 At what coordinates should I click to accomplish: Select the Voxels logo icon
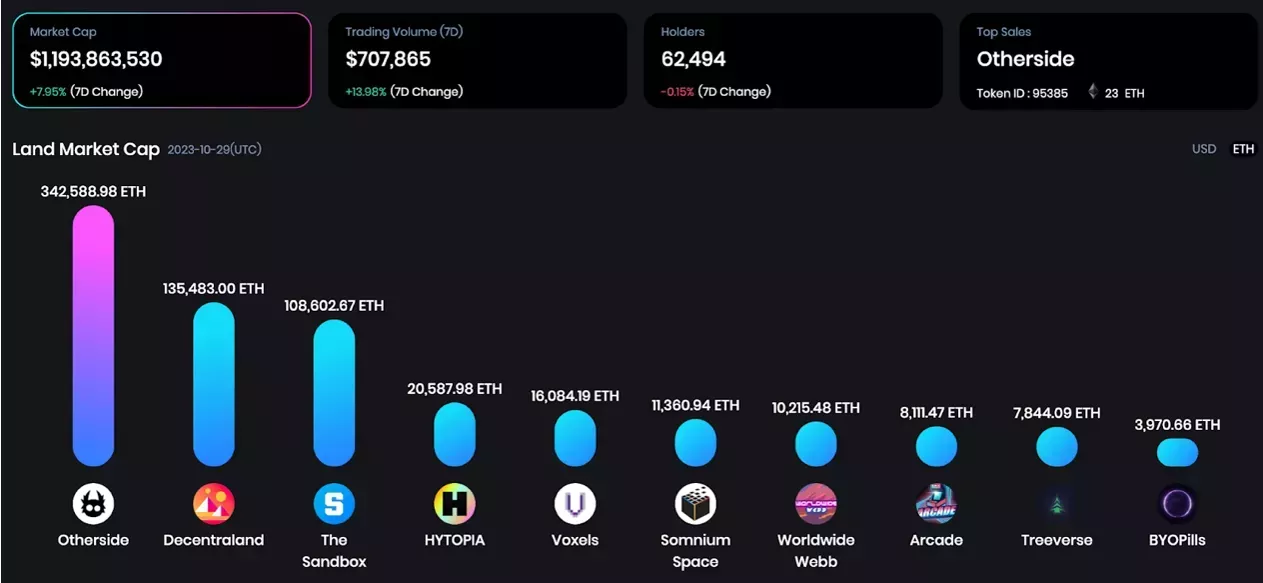[x=575, y=503]
